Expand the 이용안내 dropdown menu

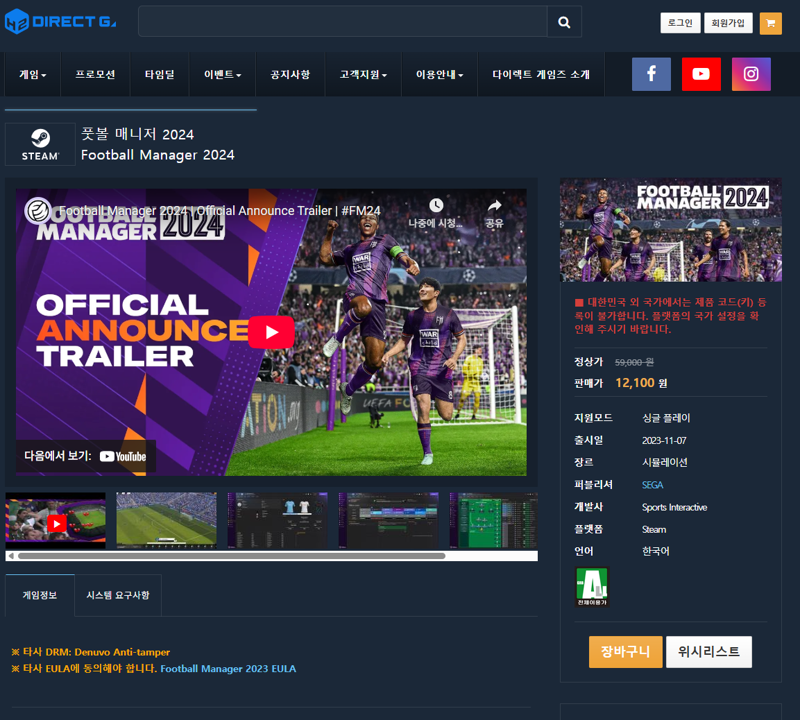pos(439,75)
